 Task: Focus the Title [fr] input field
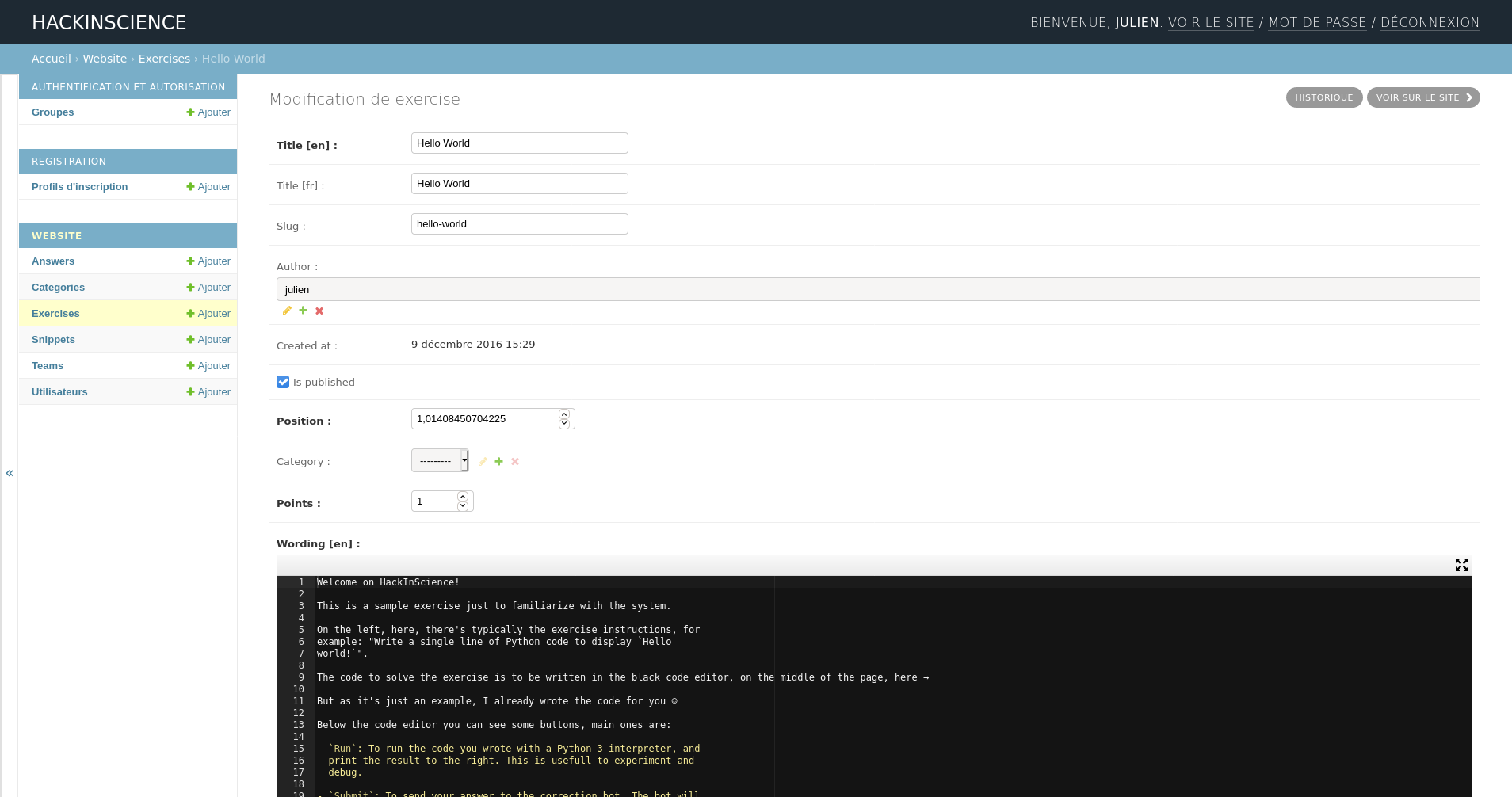(520, 184)
